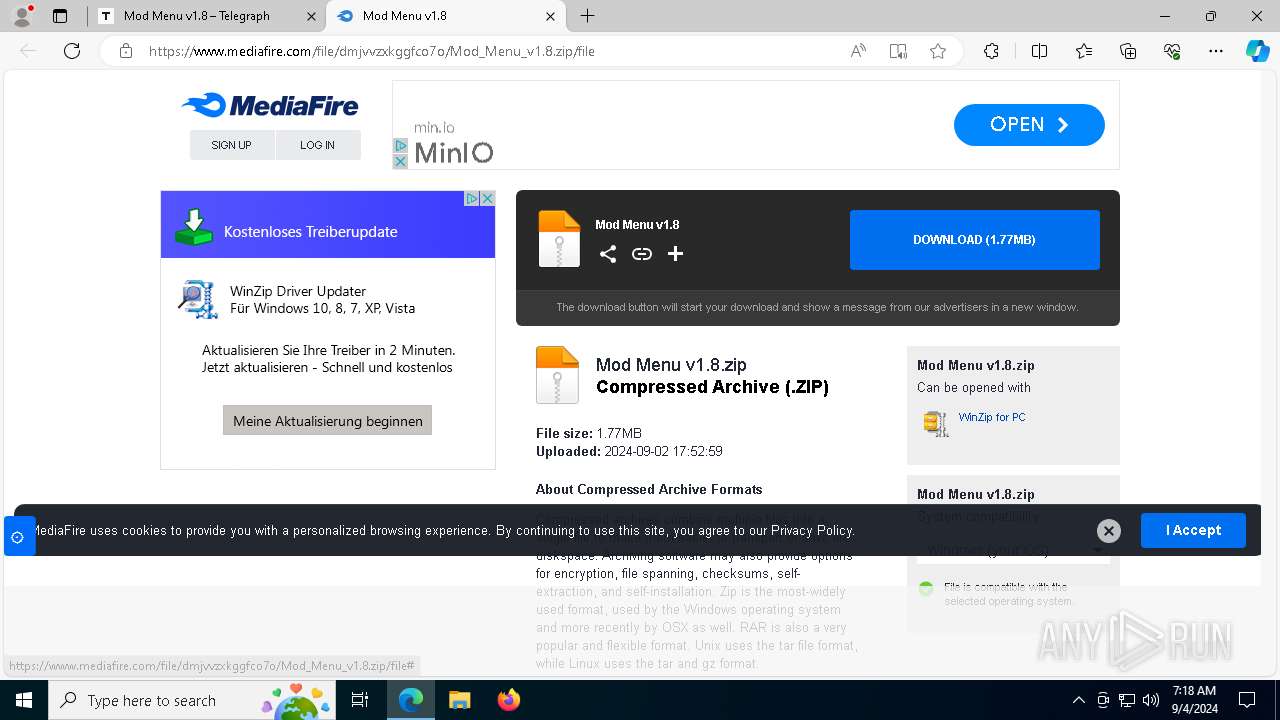
Task: Open the browser profile icon
Action: point(21,16)
